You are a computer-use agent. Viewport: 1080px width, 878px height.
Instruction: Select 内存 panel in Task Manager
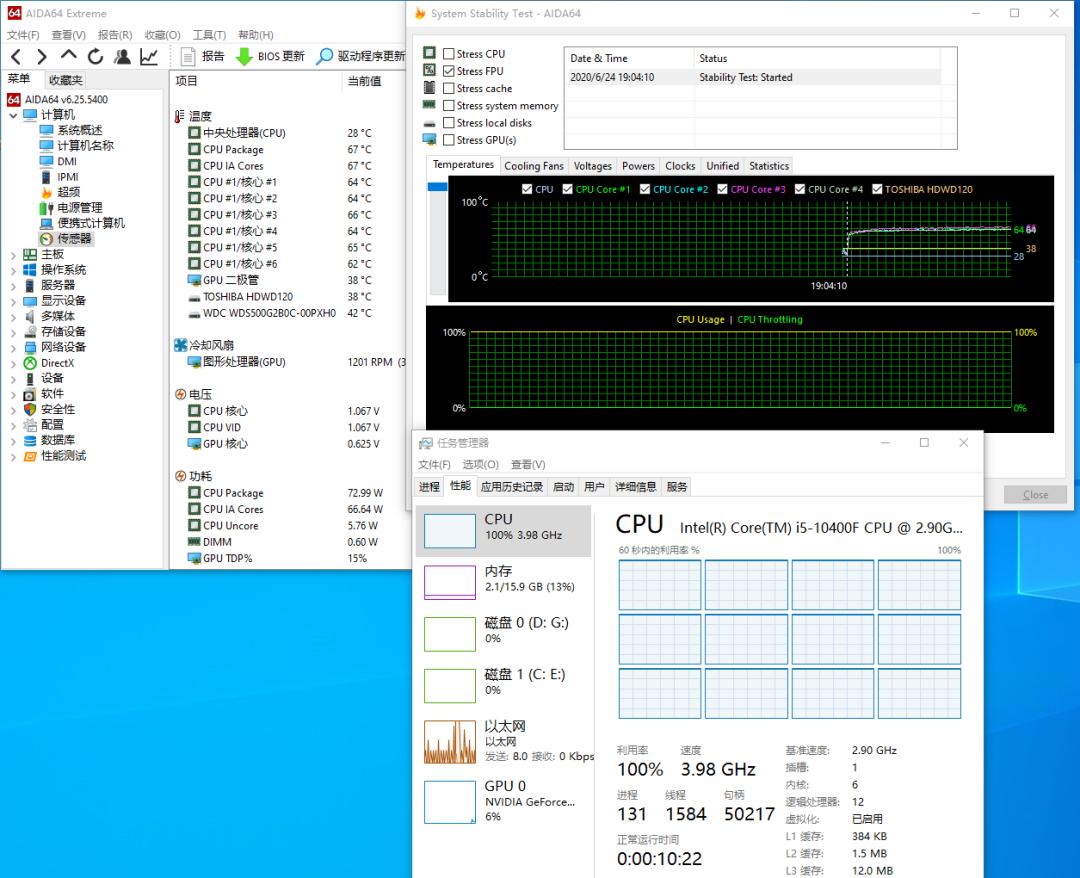pos(503,578)
